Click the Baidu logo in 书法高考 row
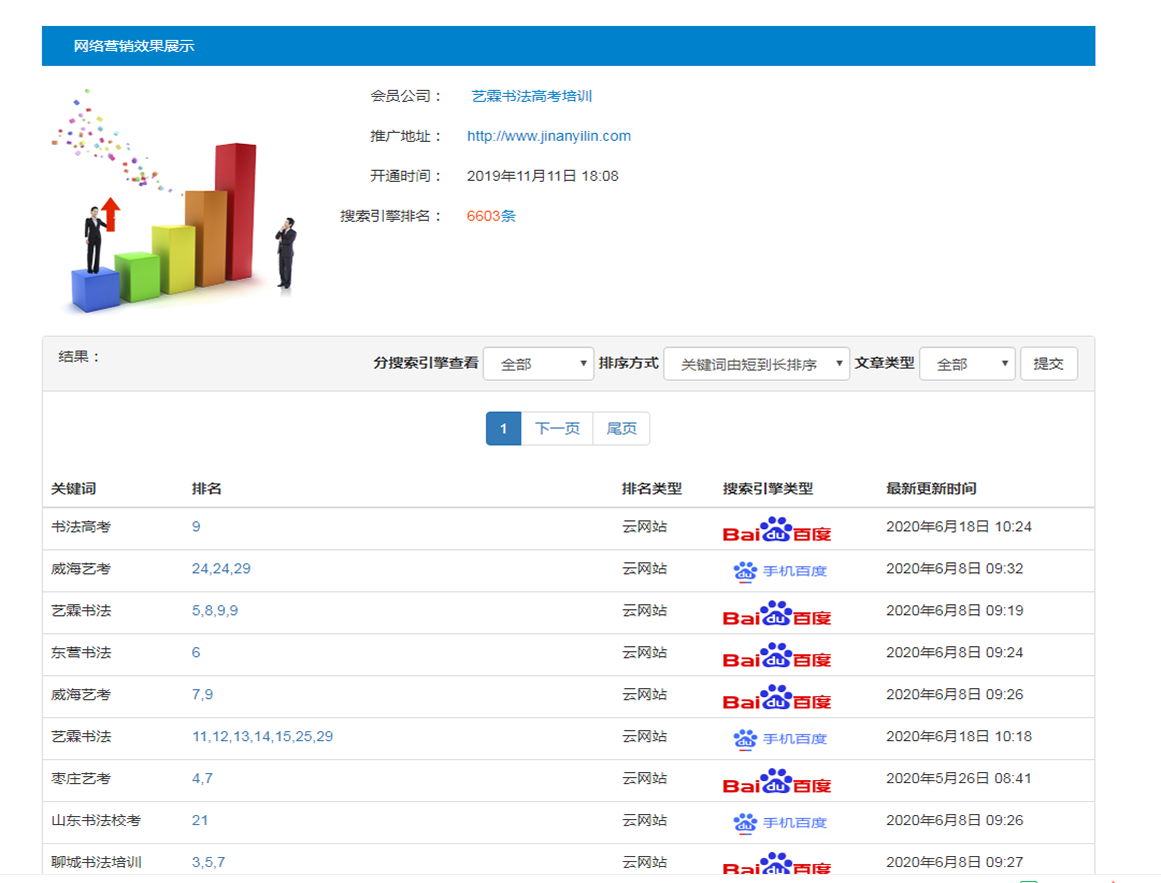1161x883 pixels. point(777,529)
